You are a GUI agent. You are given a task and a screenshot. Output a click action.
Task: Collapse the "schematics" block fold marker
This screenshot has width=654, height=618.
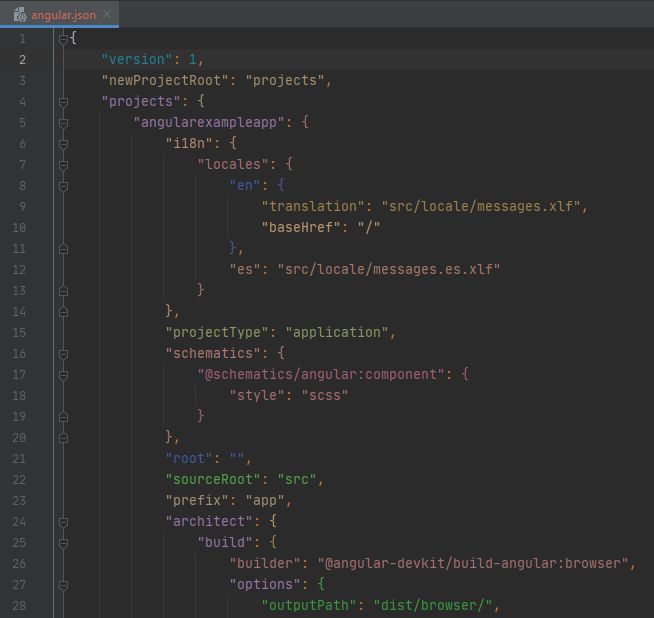[x=63, y=354]
